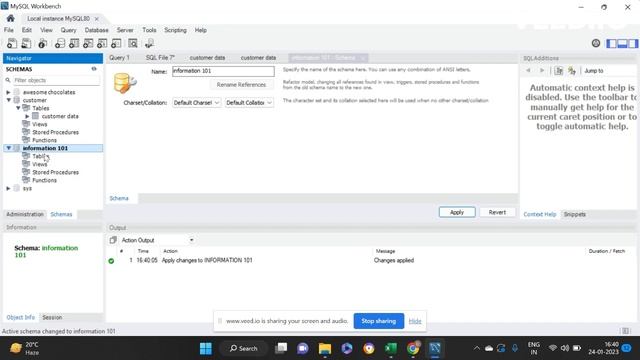Image resolution: width=640 pixels, height=360 pixels.
Task: Open File Explorer from taskbar
Action: click(x=325, y=348)
